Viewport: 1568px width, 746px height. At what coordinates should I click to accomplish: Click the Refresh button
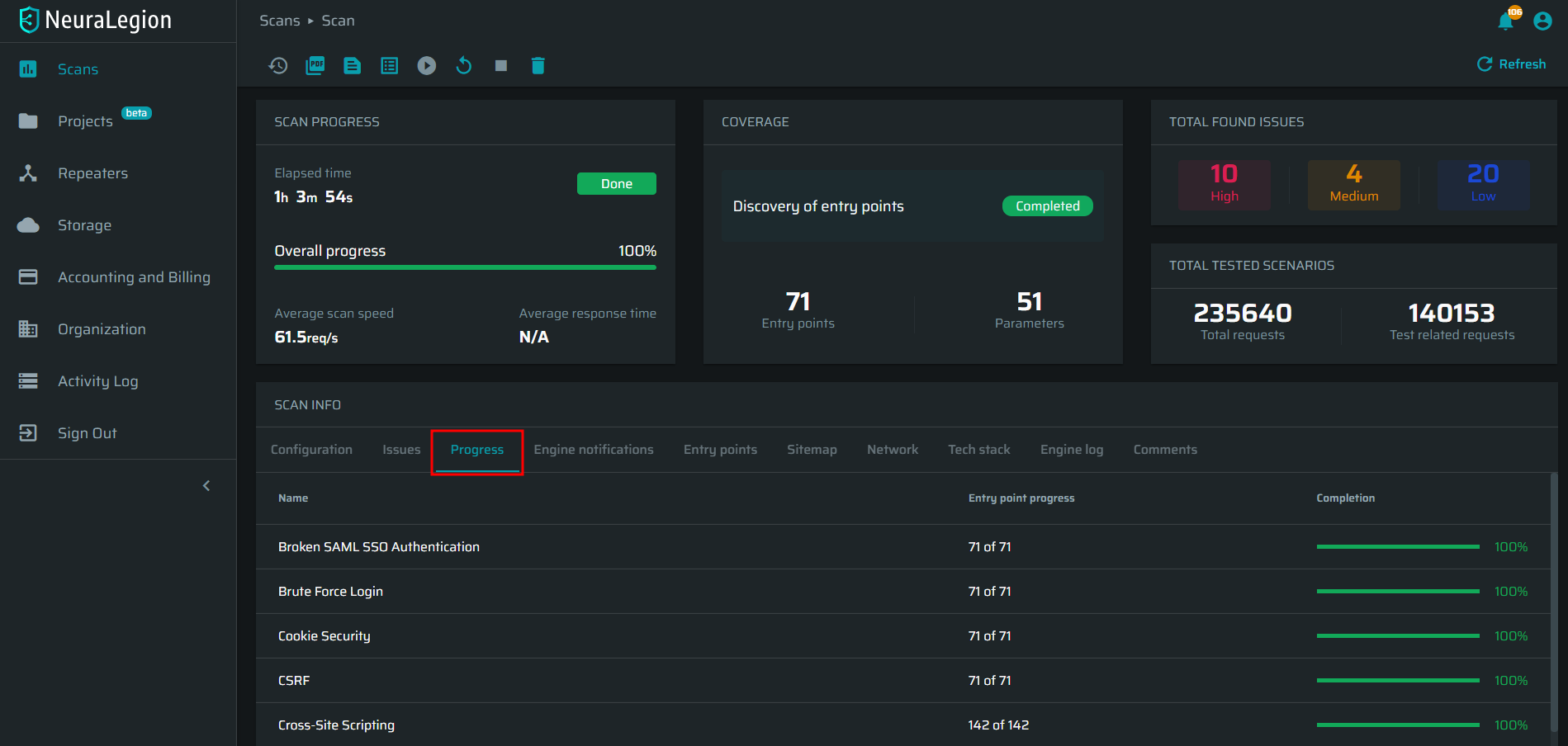click(1511, 64)
